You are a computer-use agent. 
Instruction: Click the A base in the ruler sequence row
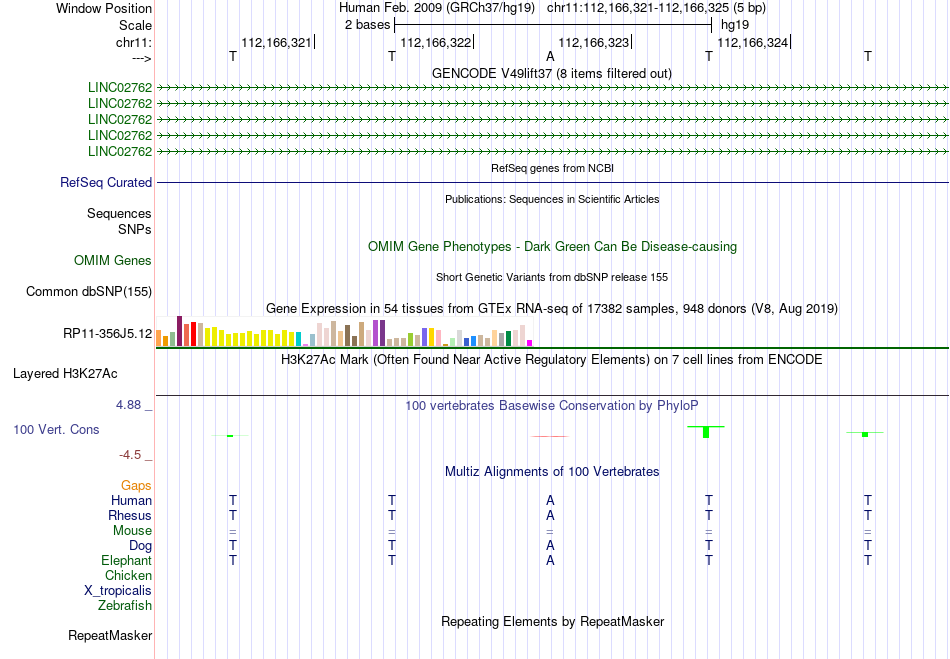(x=550, y=56)
